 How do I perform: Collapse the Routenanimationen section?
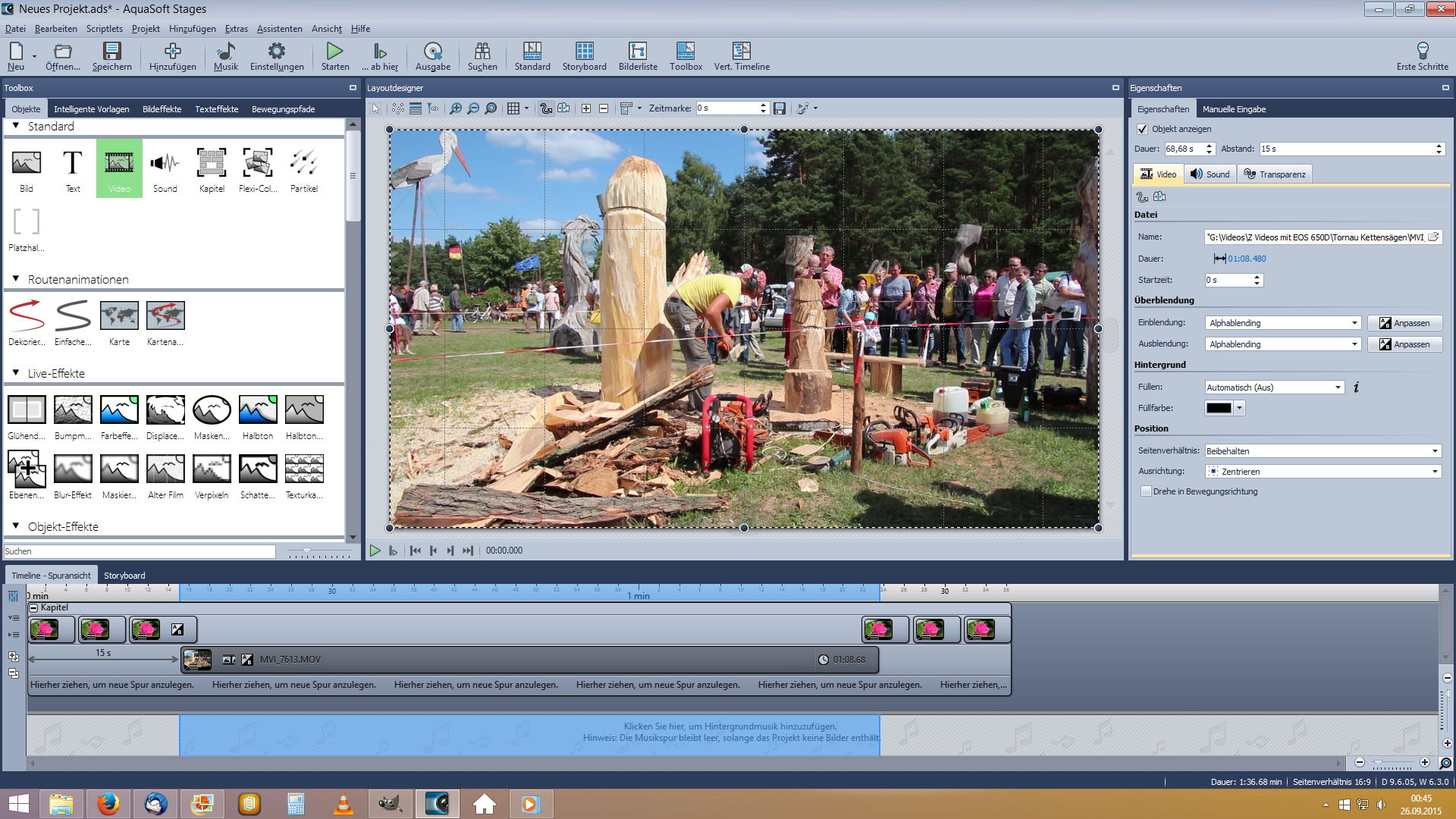pyautogui.click(x=16, y=279)
